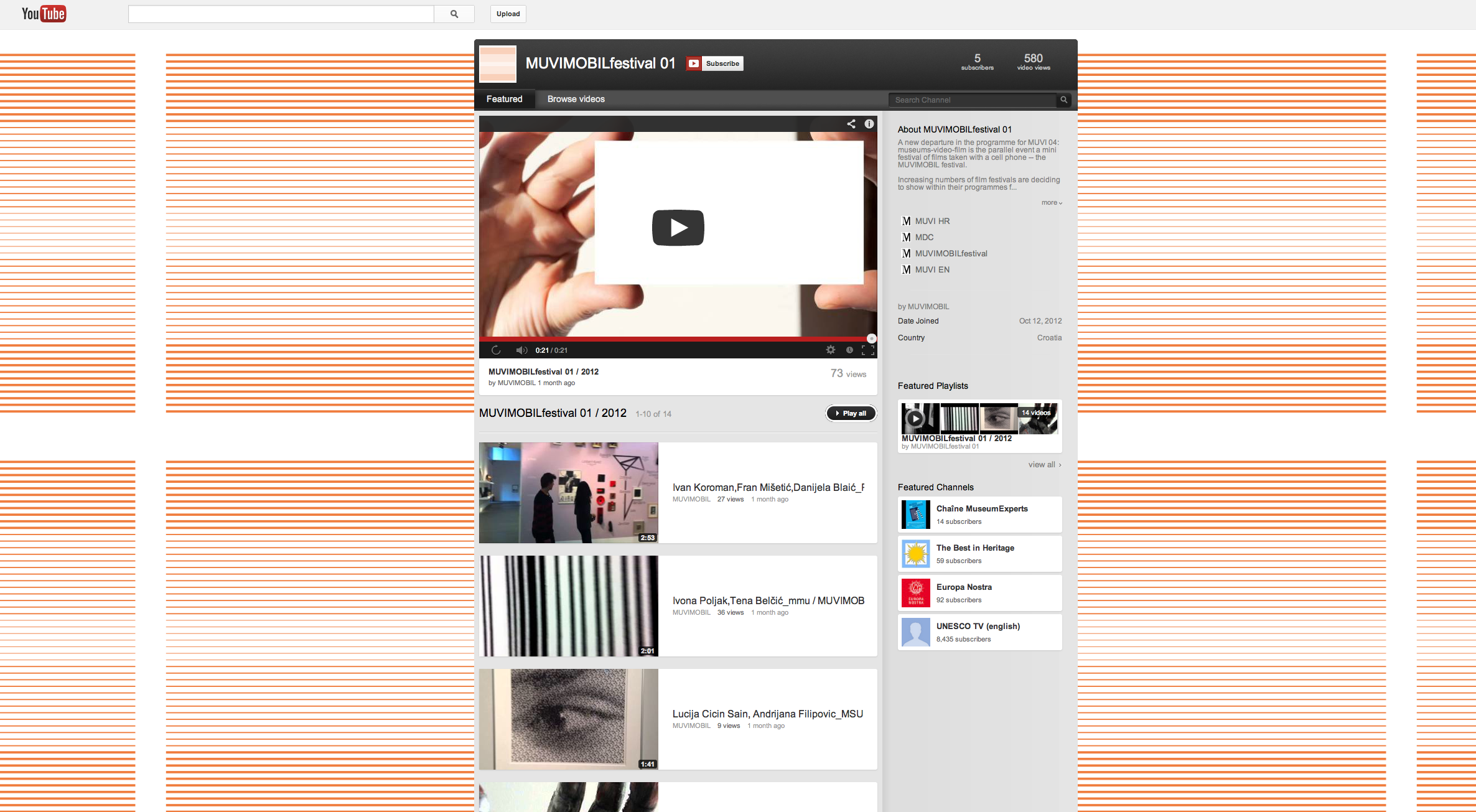Open the MUVIMOBILfestival 01 / 2012 playlist heading
Viewport: 1476px width, 812px height.
(x=553, y=413)
